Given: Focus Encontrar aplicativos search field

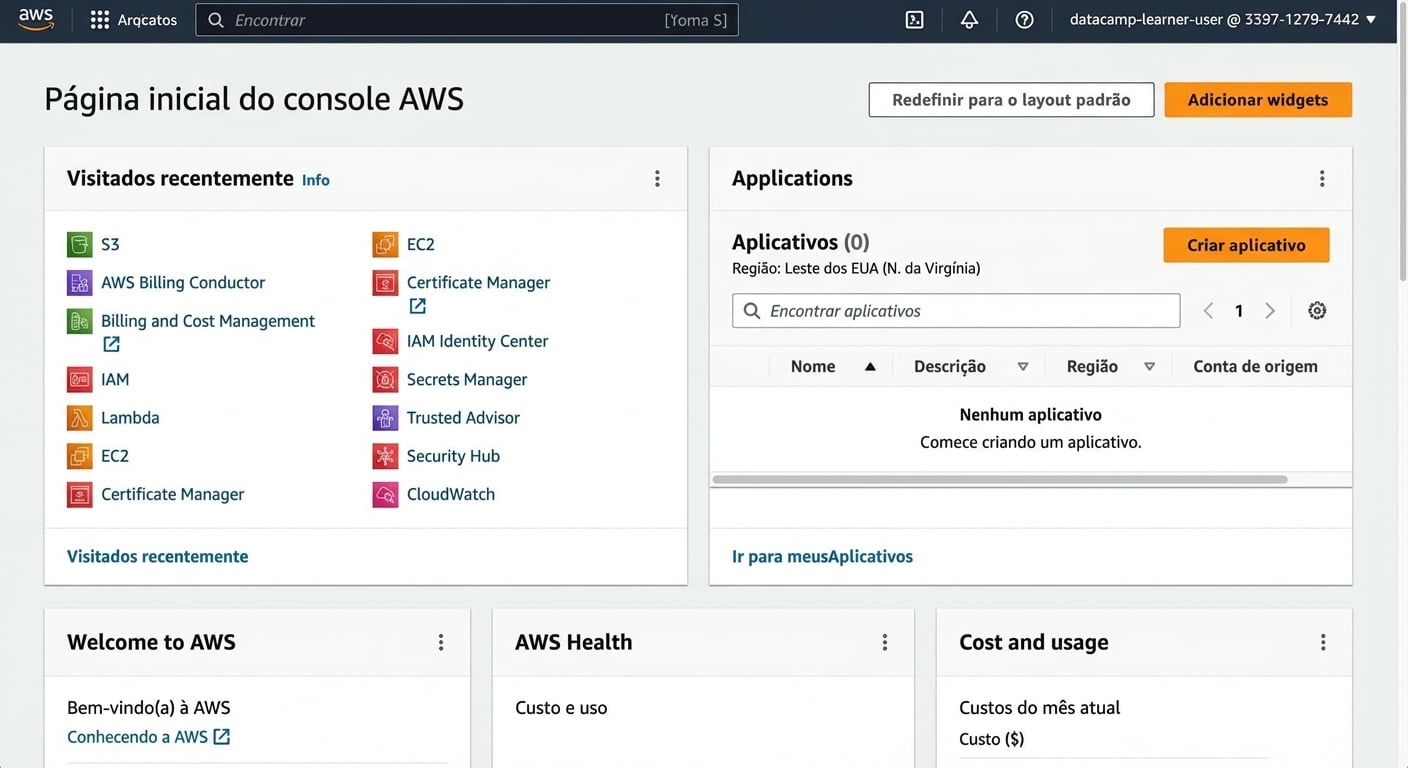Looking at the screenshot, I should pos(956,311).
